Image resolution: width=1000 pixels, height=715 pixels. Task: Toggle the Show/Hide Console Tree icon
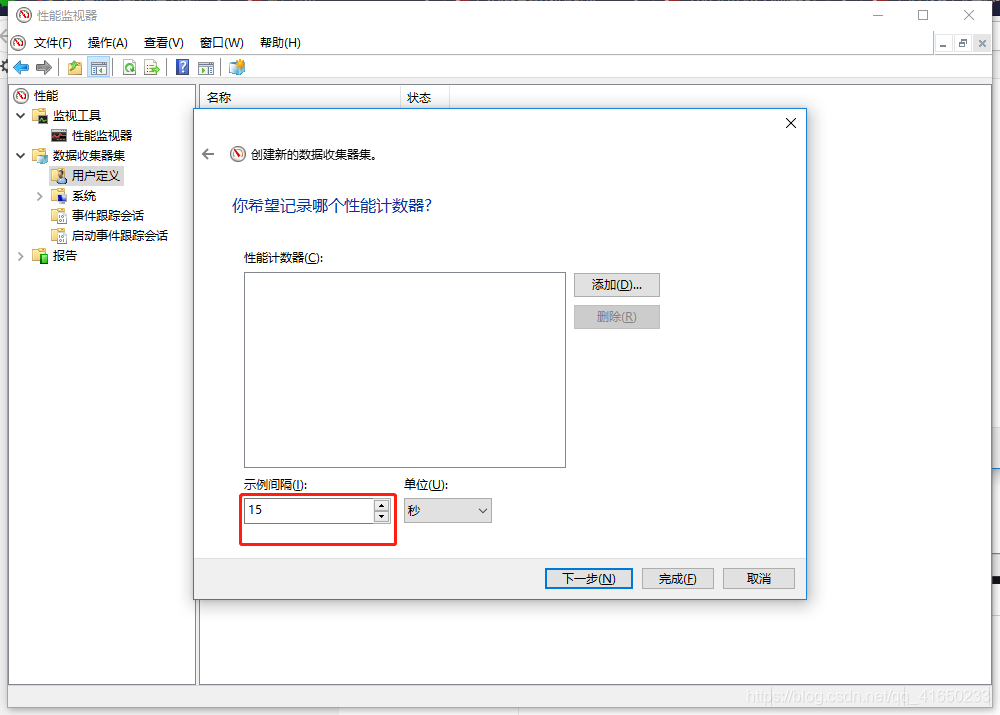99,67
